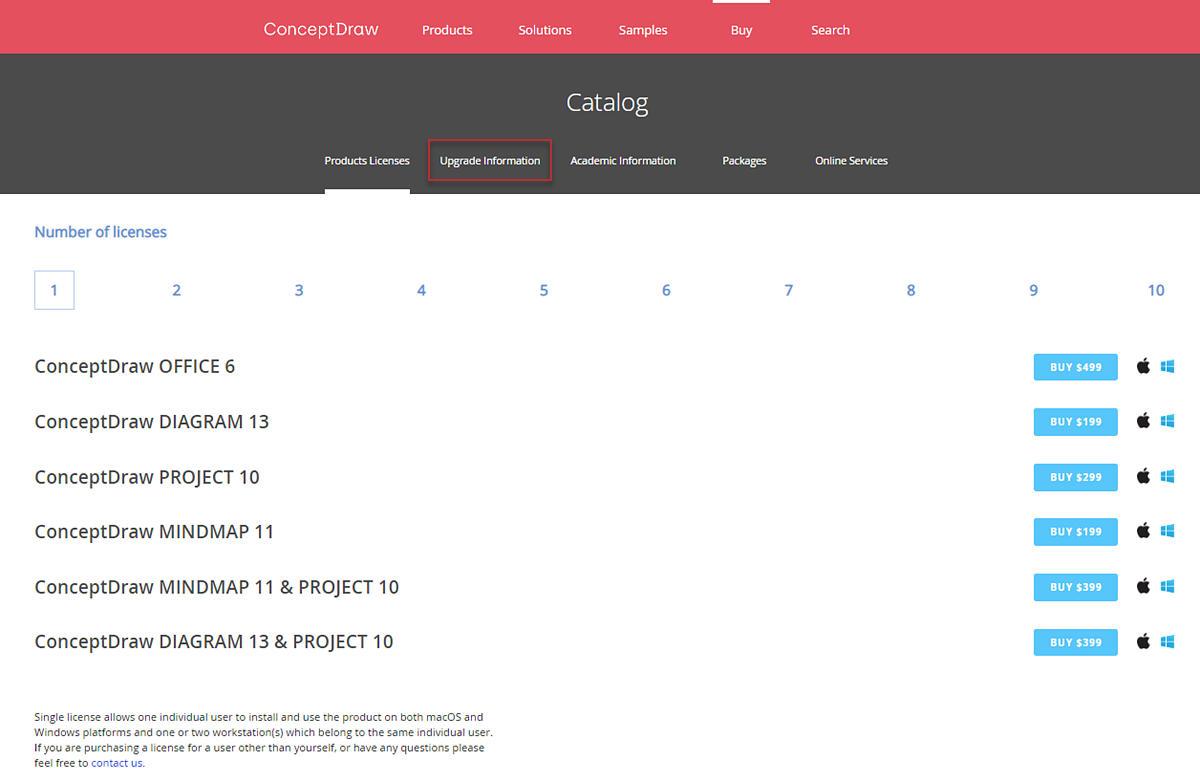Click the Apple icon for DIAGRAM 13 & PROJECT 10
Image resolution: width=1200 pixels, height=782 pixels.
pyautogui.click(x=1143, y=641)
